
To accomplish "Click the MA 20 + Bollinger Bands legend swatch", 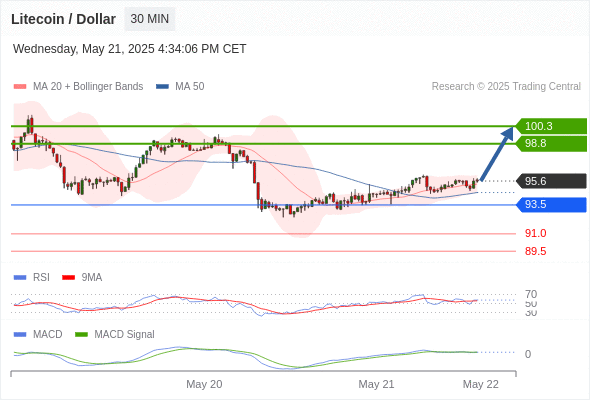I will tap(20, 87).
